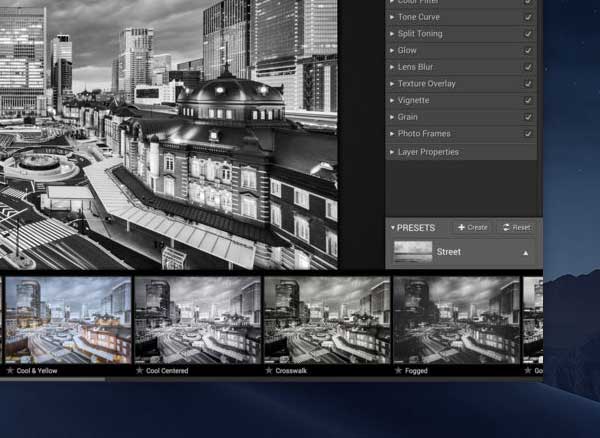Expand the Texture Overlay section arrow
600x438 pixels.
point(392,84)
